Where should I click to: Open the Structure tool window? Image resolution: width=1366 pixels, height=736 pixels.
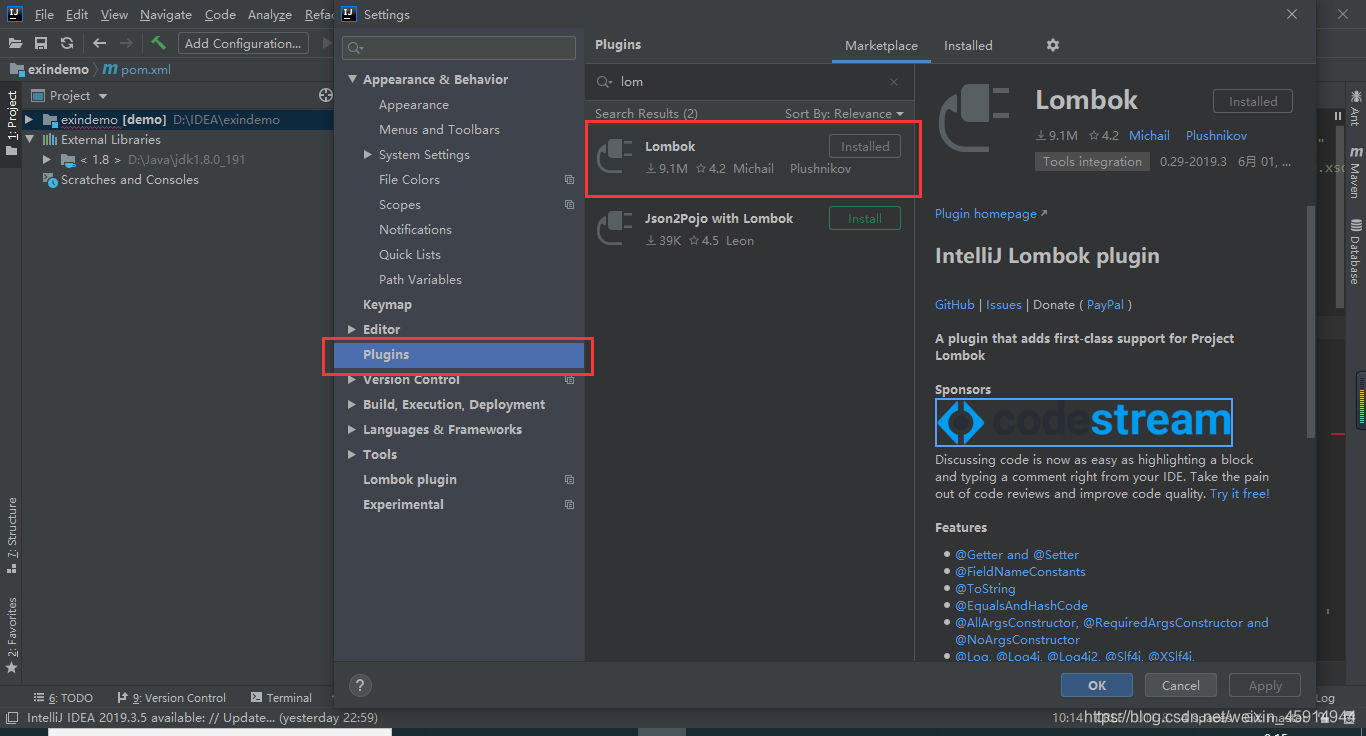point(12,535)
